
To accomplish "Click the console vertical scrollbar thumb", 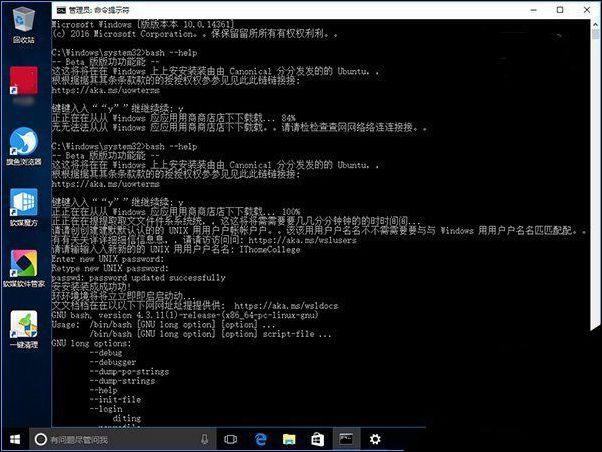I will [x=595, y=34].
